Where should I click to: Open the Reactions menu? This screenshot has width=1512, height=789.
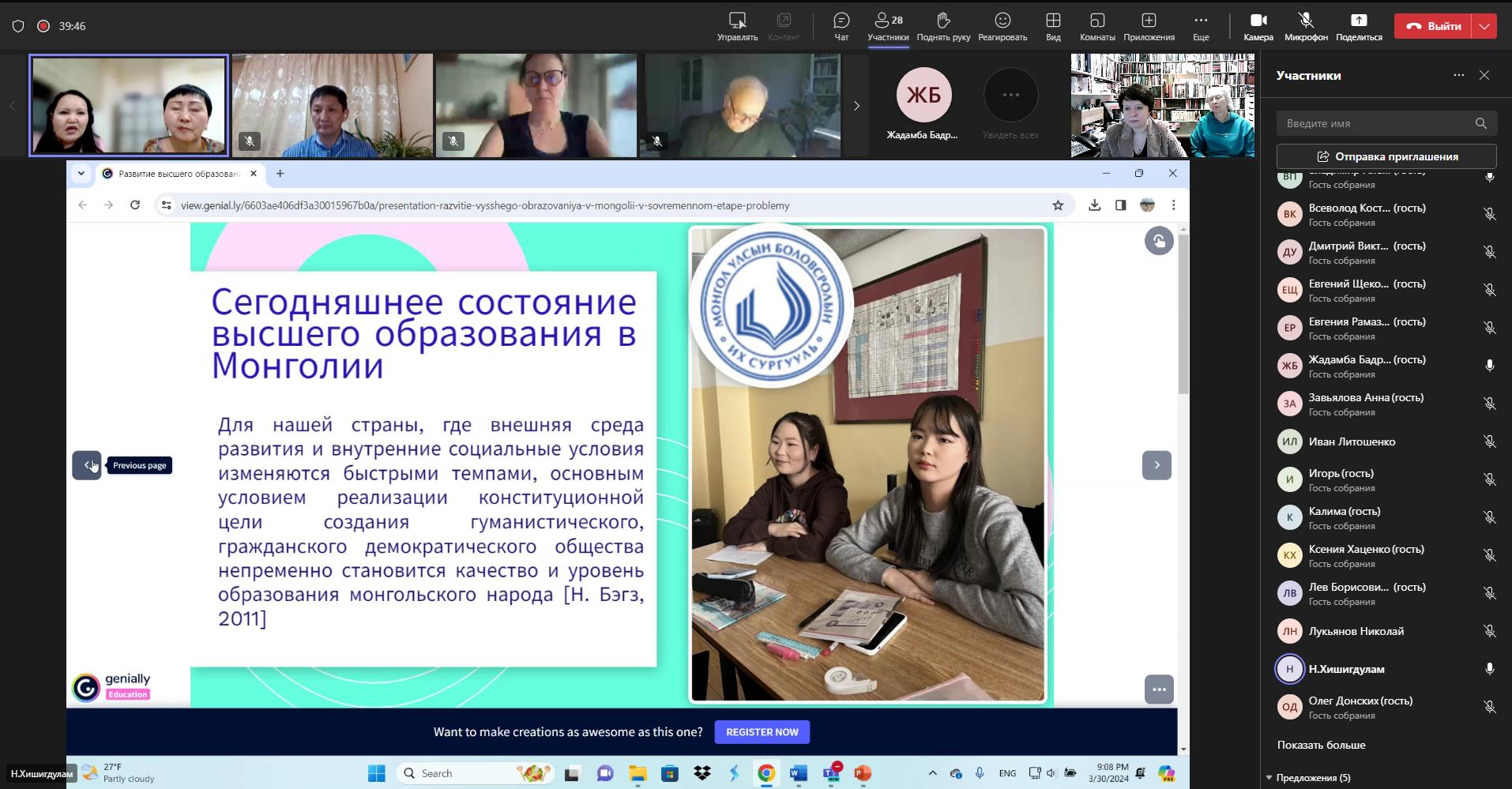1002,26
